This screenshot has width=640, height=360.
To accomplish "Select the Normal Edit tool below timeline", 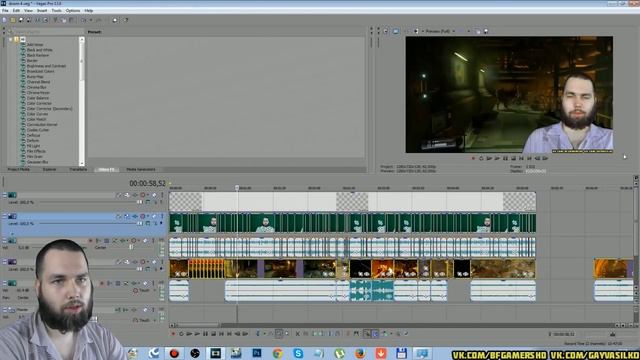I will coord(258,334).
